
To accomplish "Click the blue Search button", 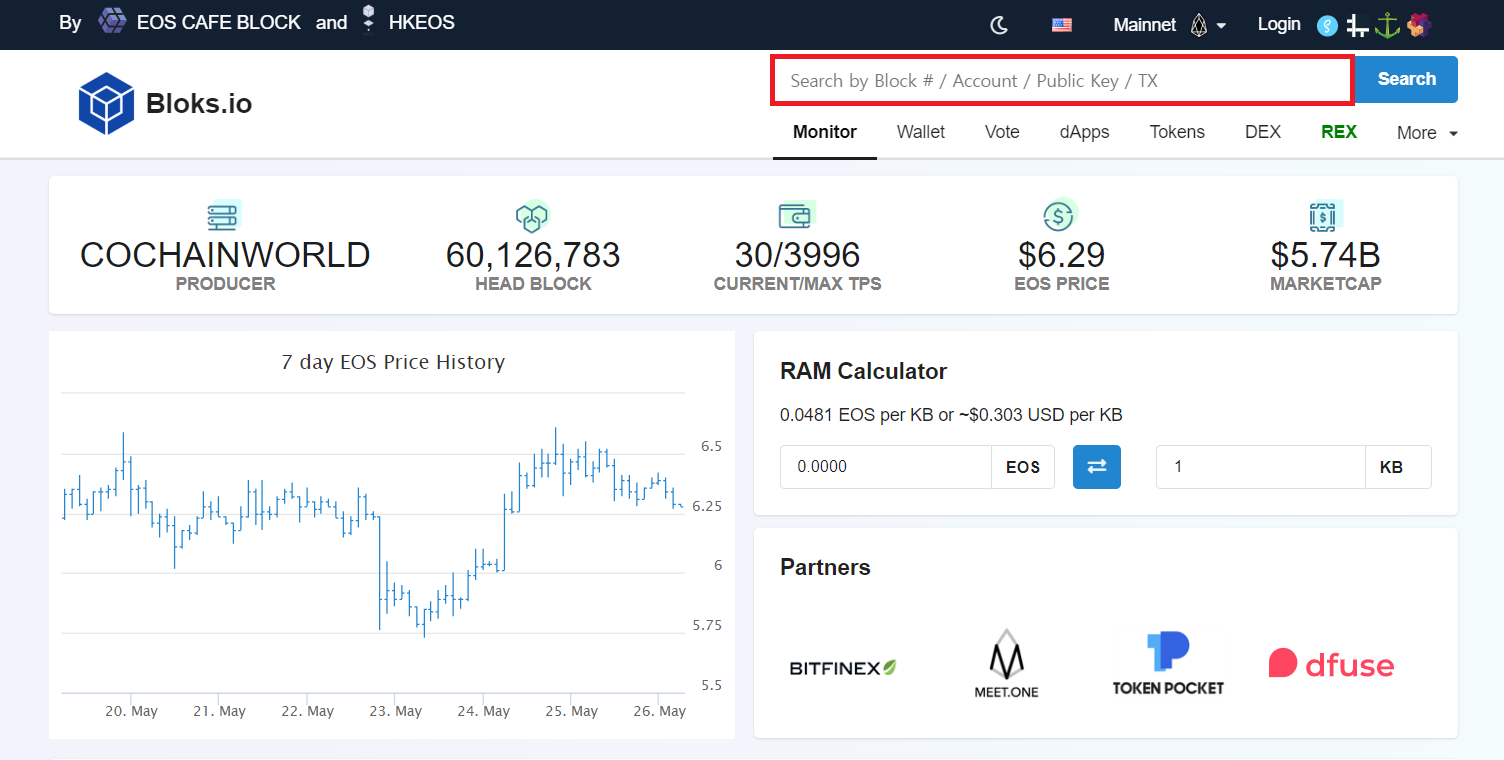I will pyautogui.click(x=1406, y=79).
